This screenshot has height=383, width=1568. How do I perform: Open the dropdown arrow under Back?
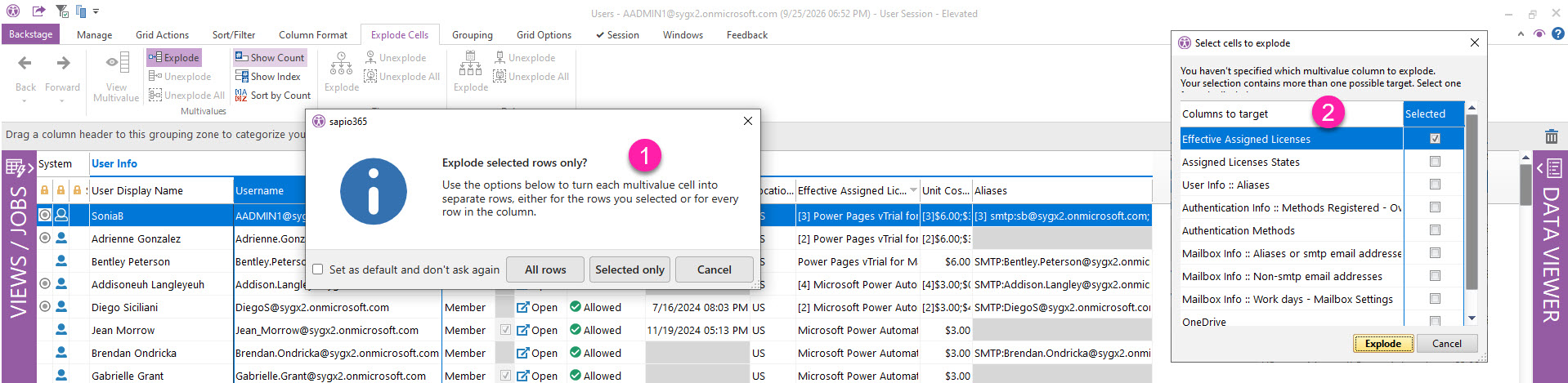coord(25,100)
